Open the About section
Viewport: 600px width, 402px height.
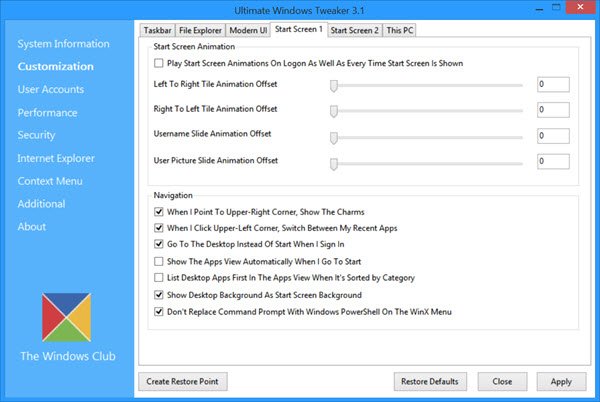[x=32, y=227]
